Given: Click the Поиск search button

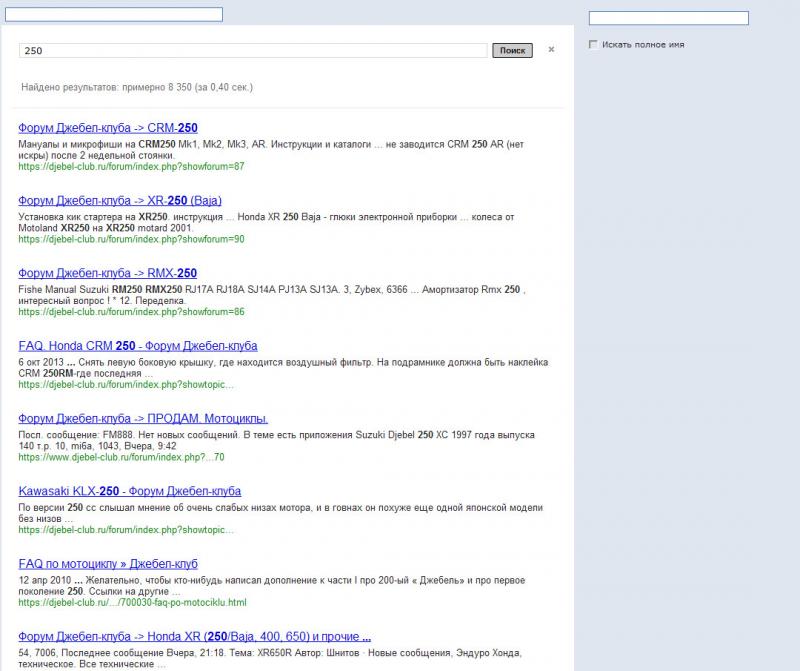Looking at the screenshot, I should (x=512, y=51).
